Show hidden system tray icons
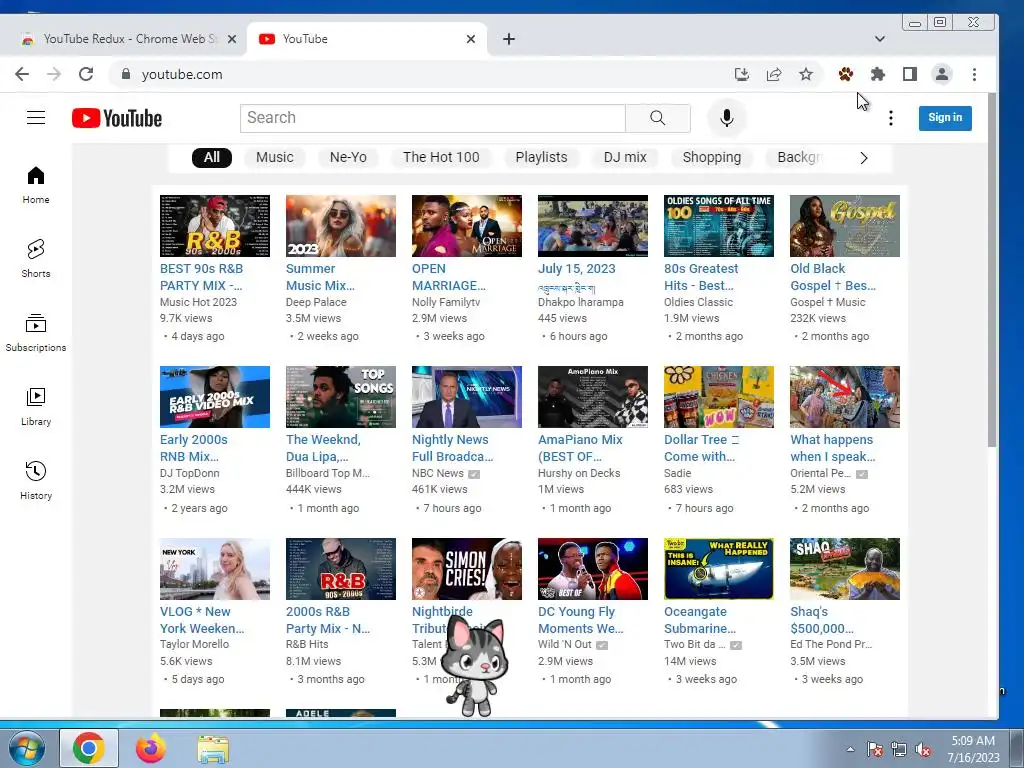The image size is (1024, 768). click(x=850, y=749)
